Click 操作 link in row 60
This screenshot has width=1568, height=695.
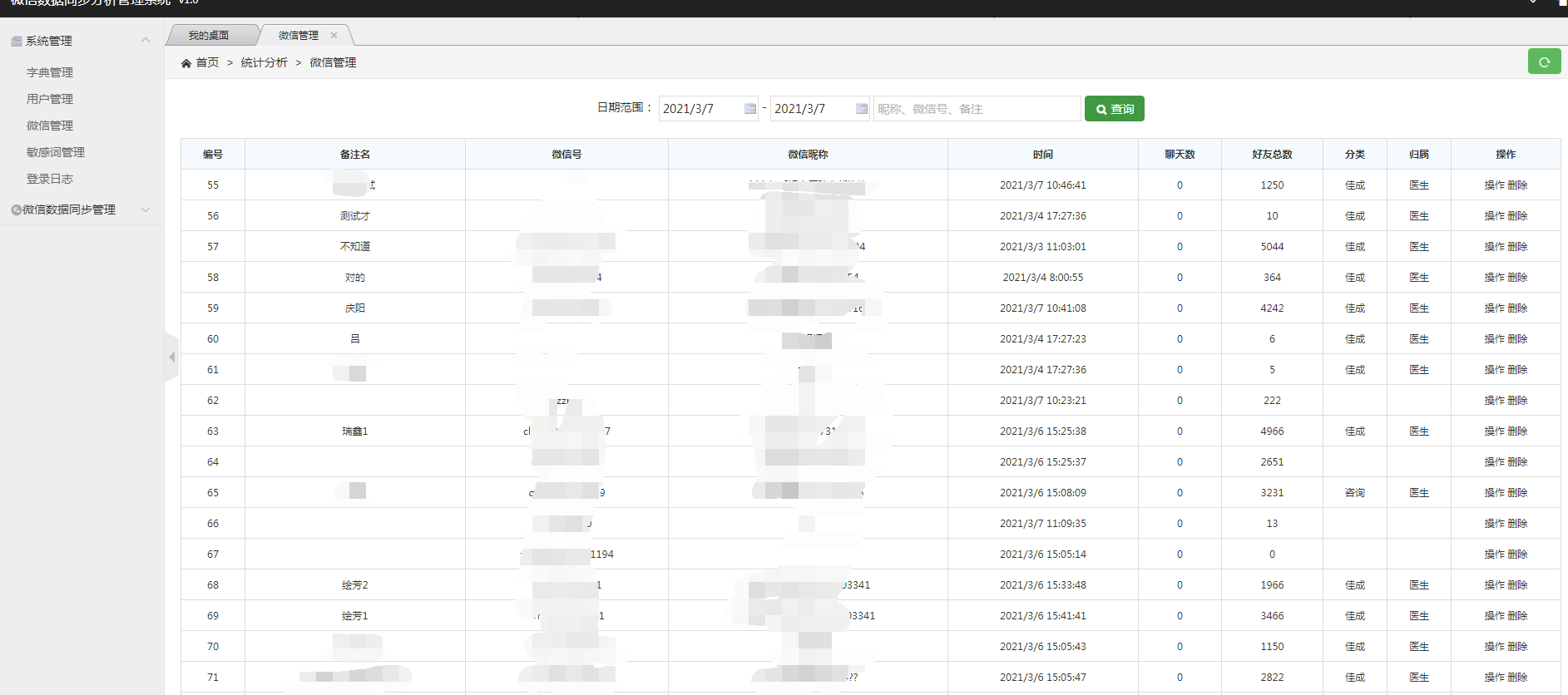1495,338
